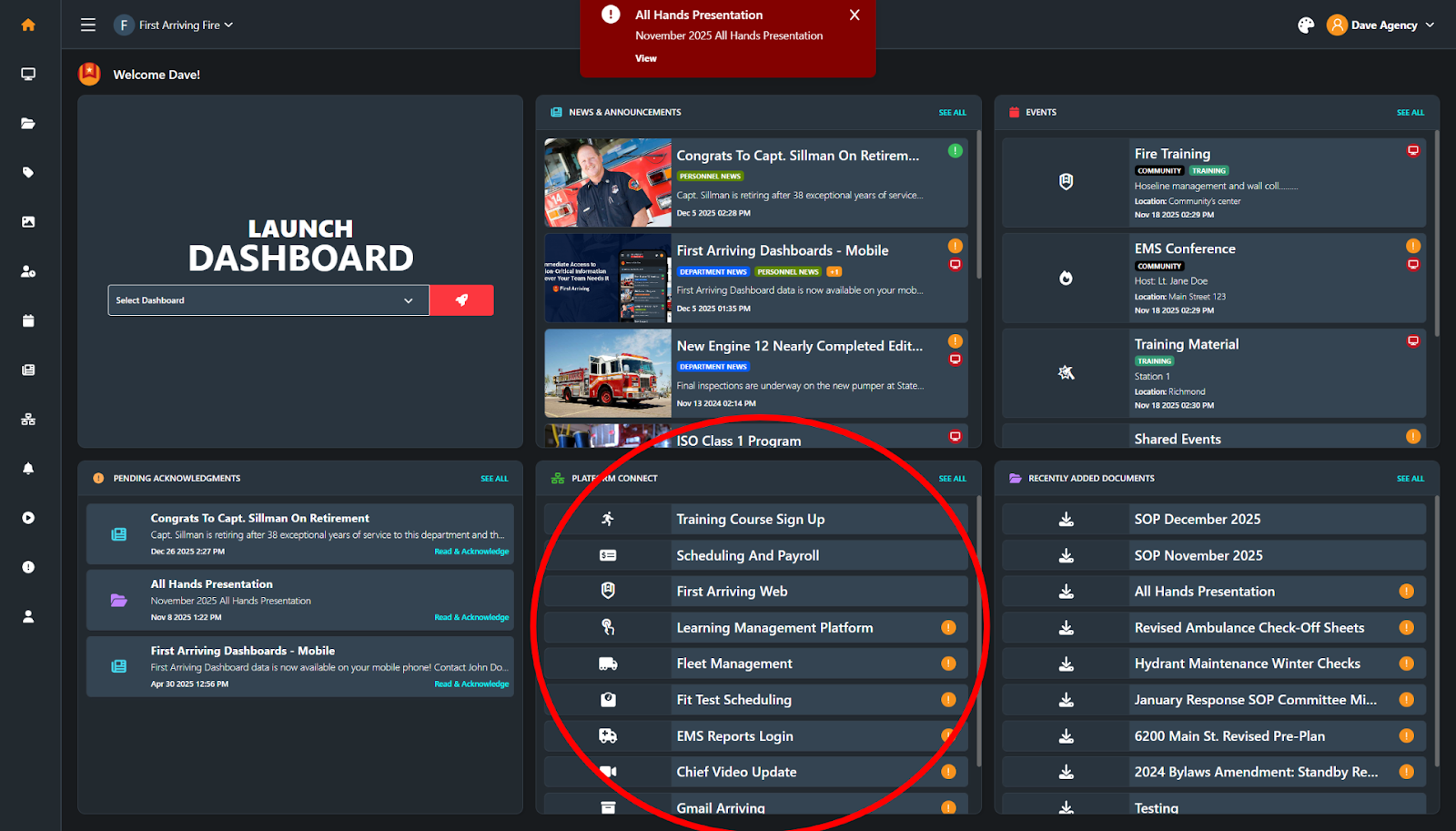Open January Response SOP Committee document
This screenshot has width=1456, height=831.
(1214, 700)
